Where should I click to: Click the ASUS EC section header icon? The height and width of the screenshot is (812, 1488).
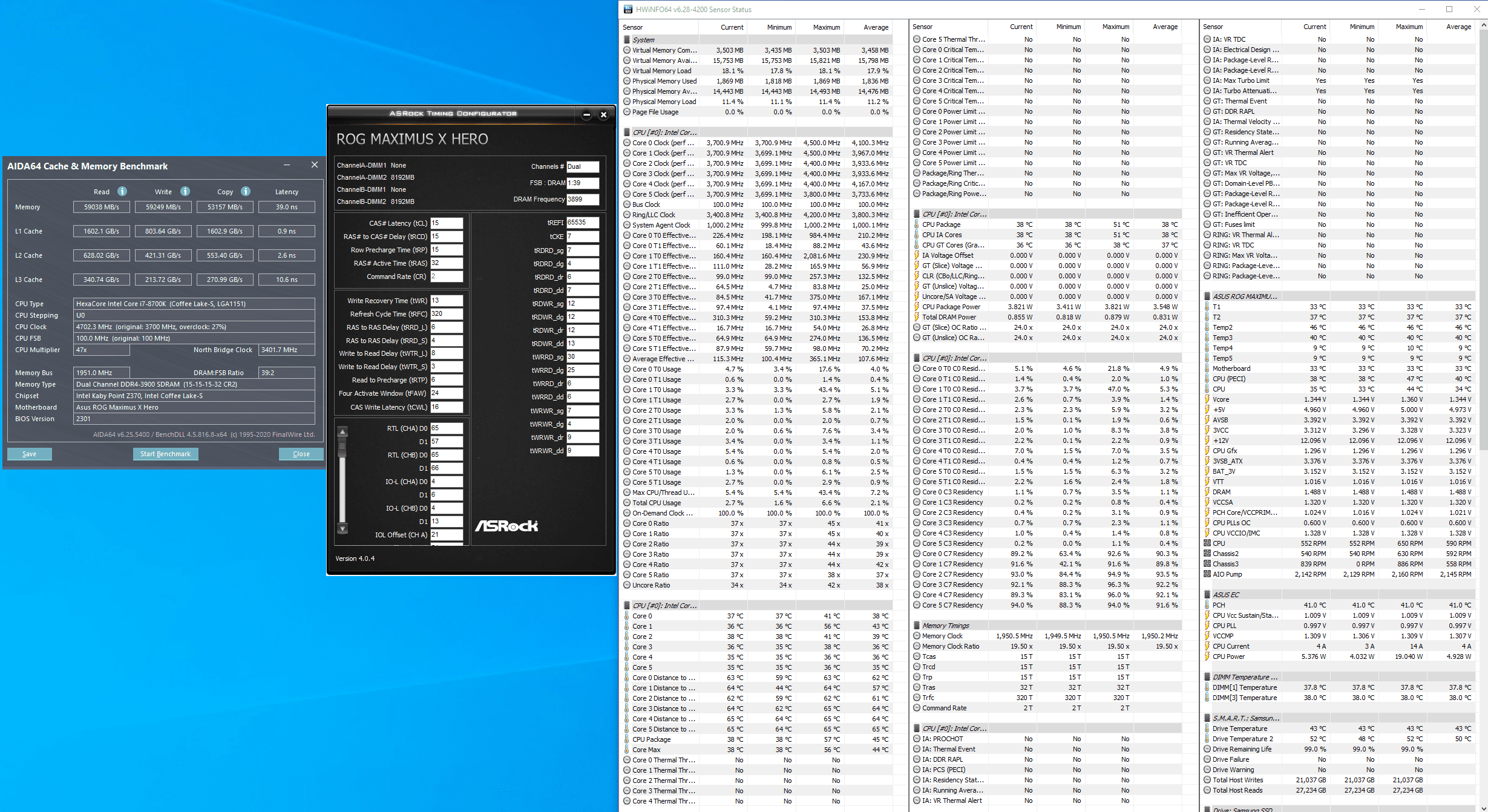click(1207, 595)
